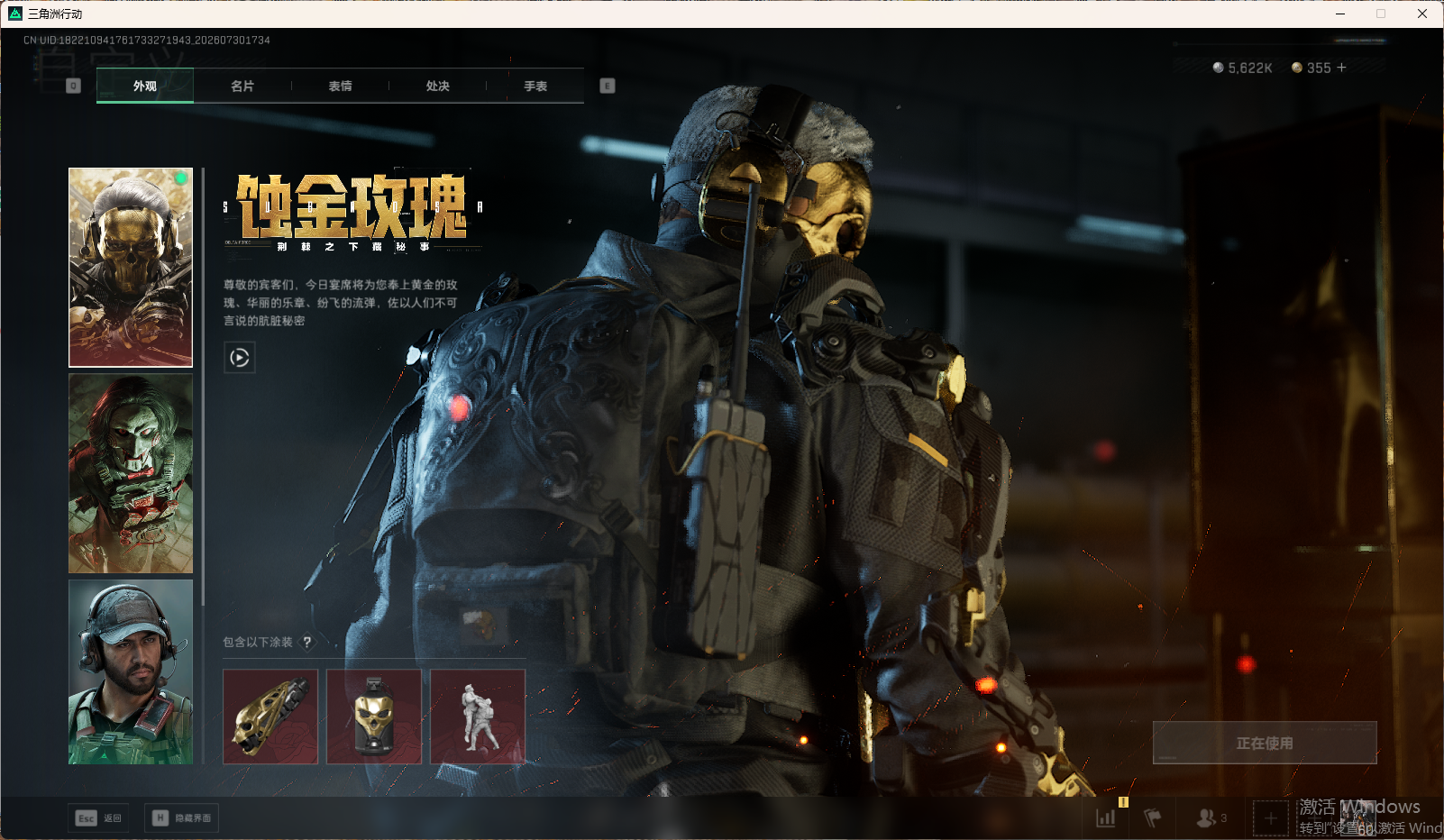Open the 名片 tab
This screenshot has width=1444, height=840.
[242, 86]
